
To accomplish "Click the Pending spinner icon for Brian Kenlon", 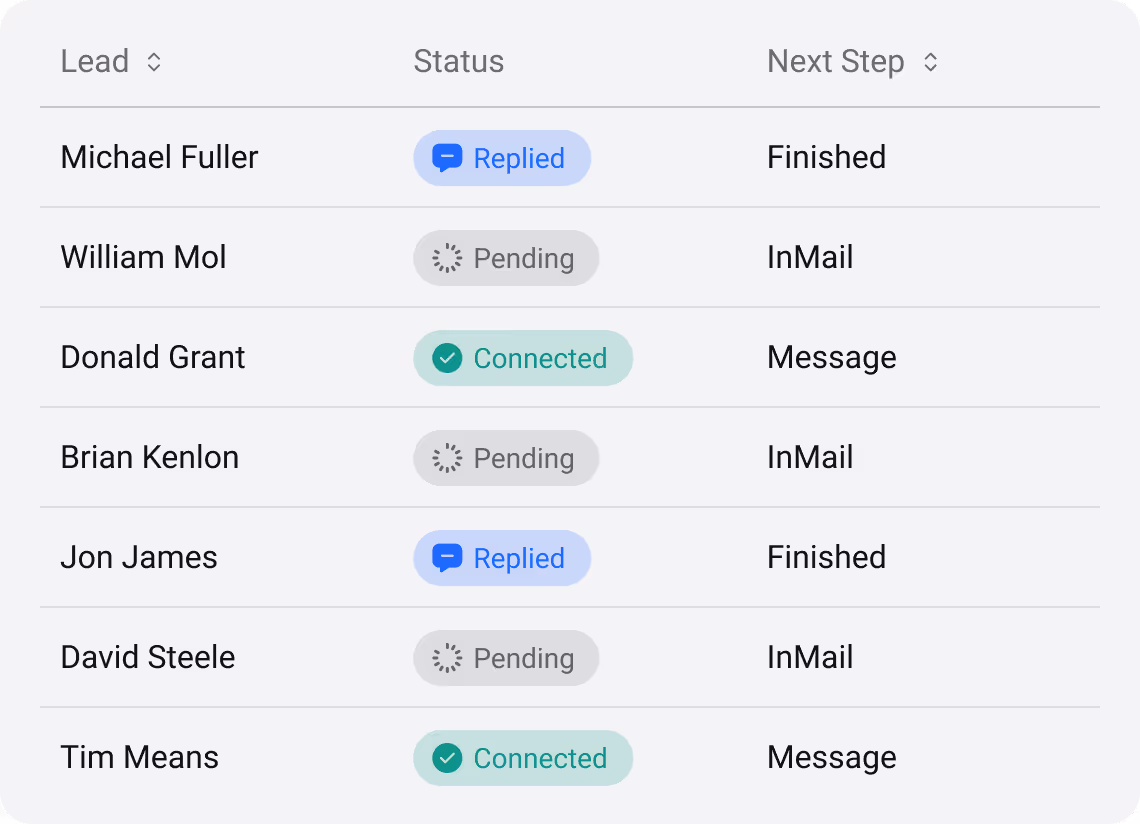I will point(446,458).
